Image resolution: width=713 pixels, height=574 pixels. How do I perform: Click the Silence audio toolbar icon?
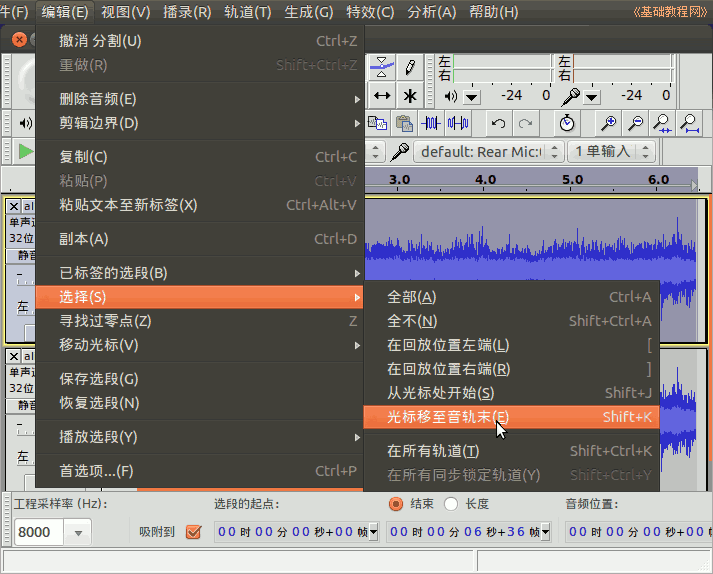coord(457,123)
